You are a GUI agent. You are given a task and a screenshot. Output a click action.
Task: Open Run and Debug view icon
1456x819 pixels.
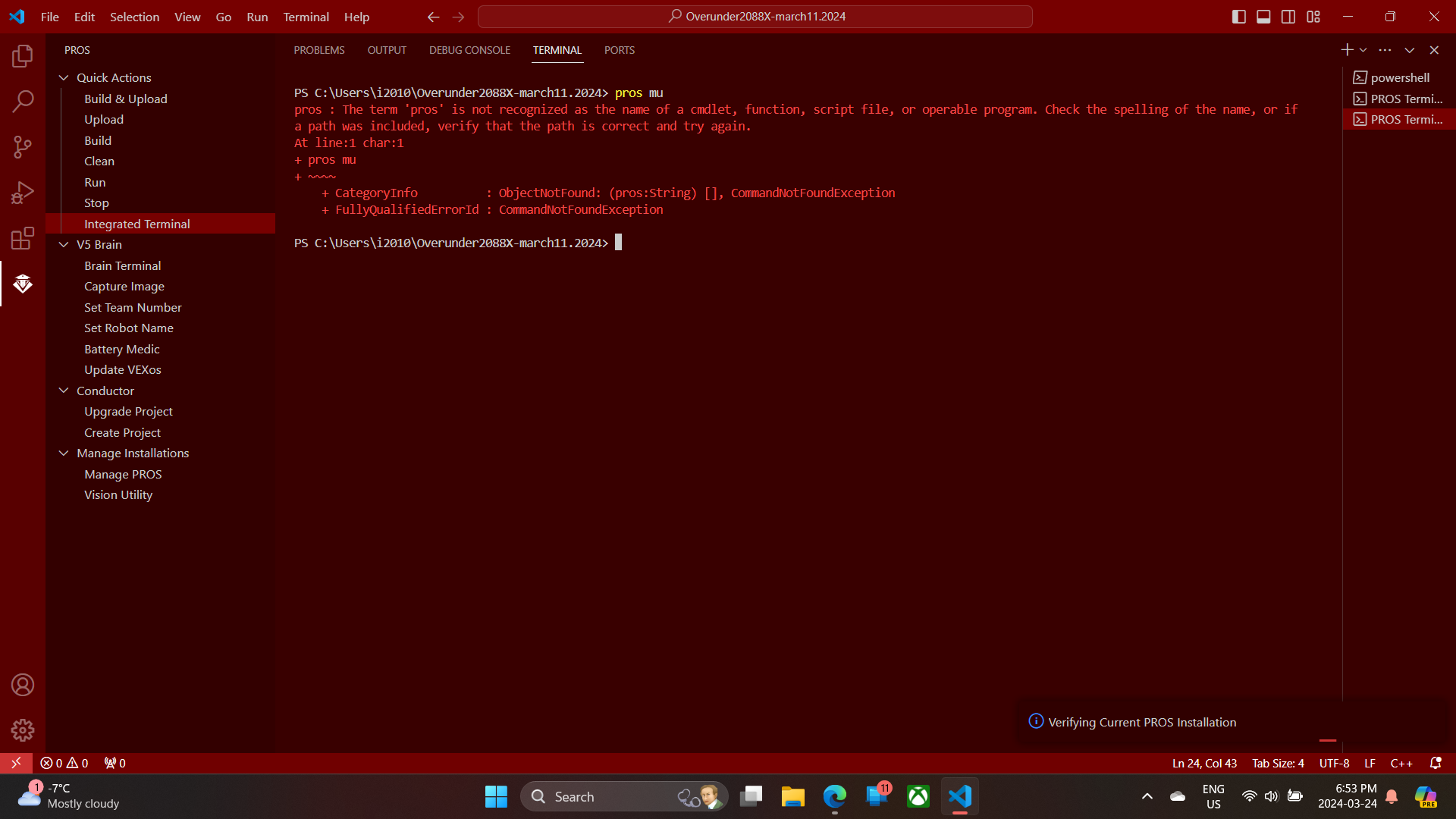[23, 192]
